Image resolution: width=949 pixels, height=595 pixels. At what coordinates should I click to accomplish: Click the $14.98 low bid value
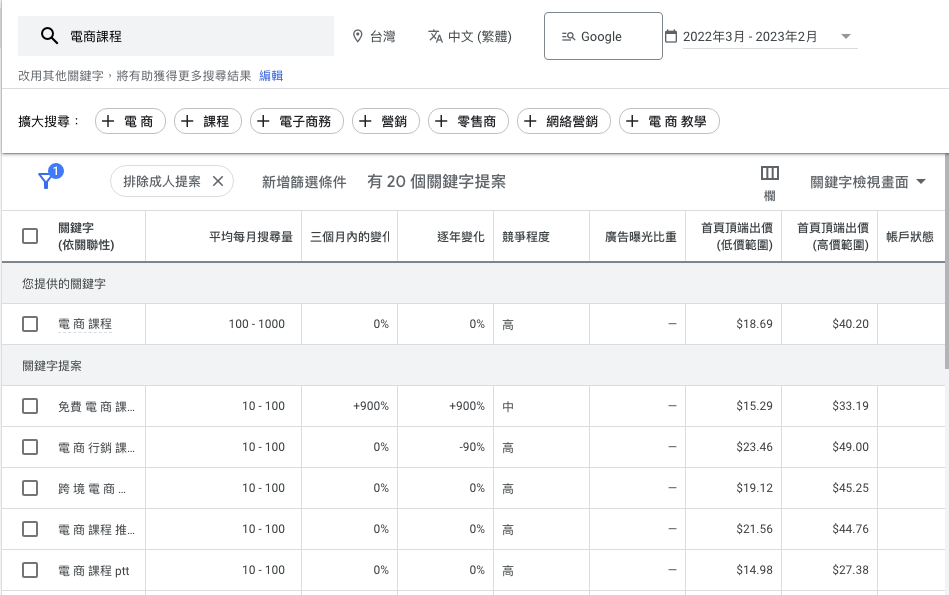click(754, 570)
